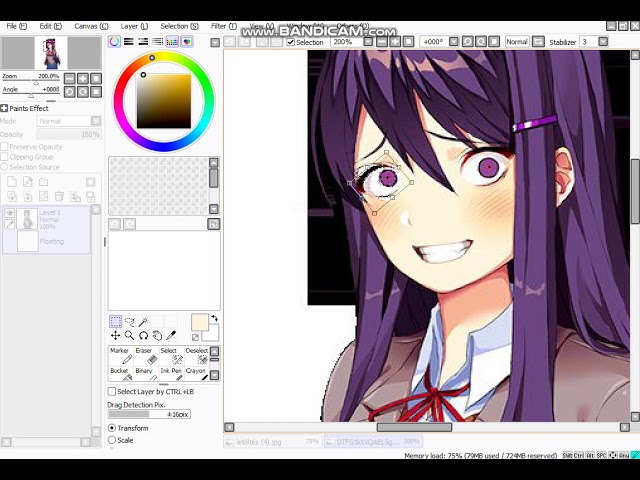Open the Filter menu
The width and height of the screenshot is (640, 480).
pyautogui.click(x=224, y=26)
